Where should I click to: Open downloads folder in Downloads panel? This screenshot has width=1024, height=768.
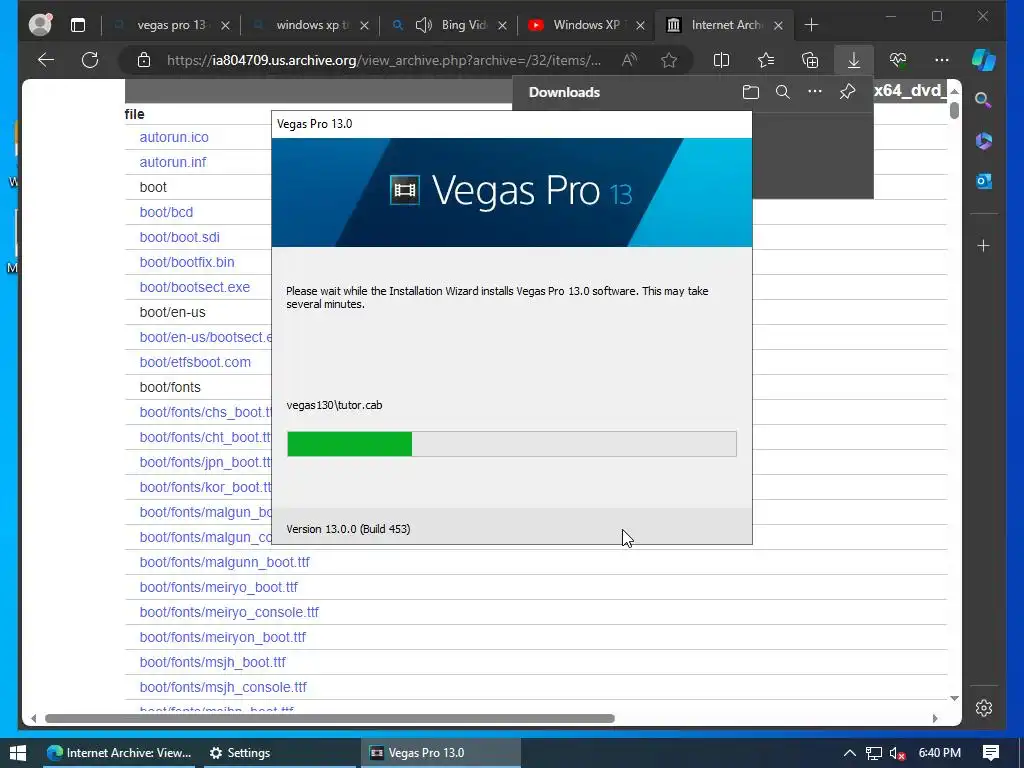pyautogui.click(x=751, y=92)
